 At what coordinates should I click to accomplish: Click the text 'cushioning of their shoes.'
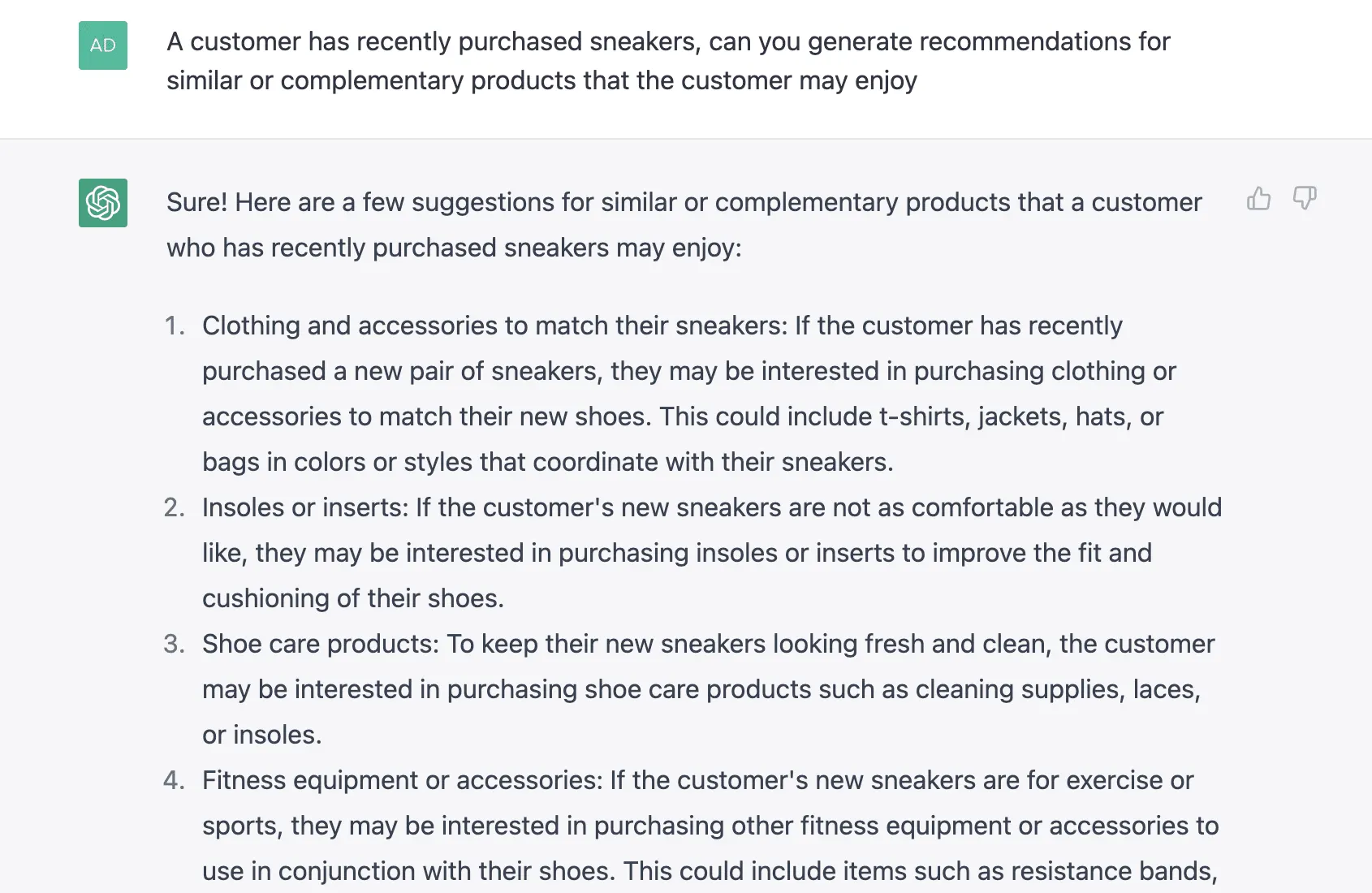[353, 599]
